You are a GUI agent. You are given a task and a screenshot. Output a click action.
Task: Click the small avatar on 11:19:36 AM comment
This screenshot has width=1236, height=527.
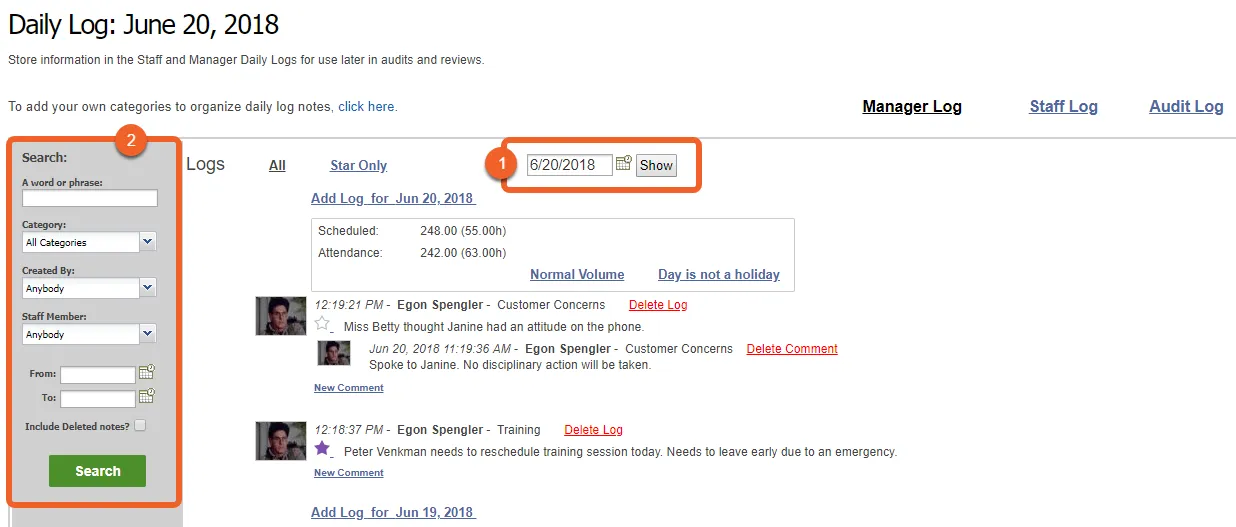334,352
